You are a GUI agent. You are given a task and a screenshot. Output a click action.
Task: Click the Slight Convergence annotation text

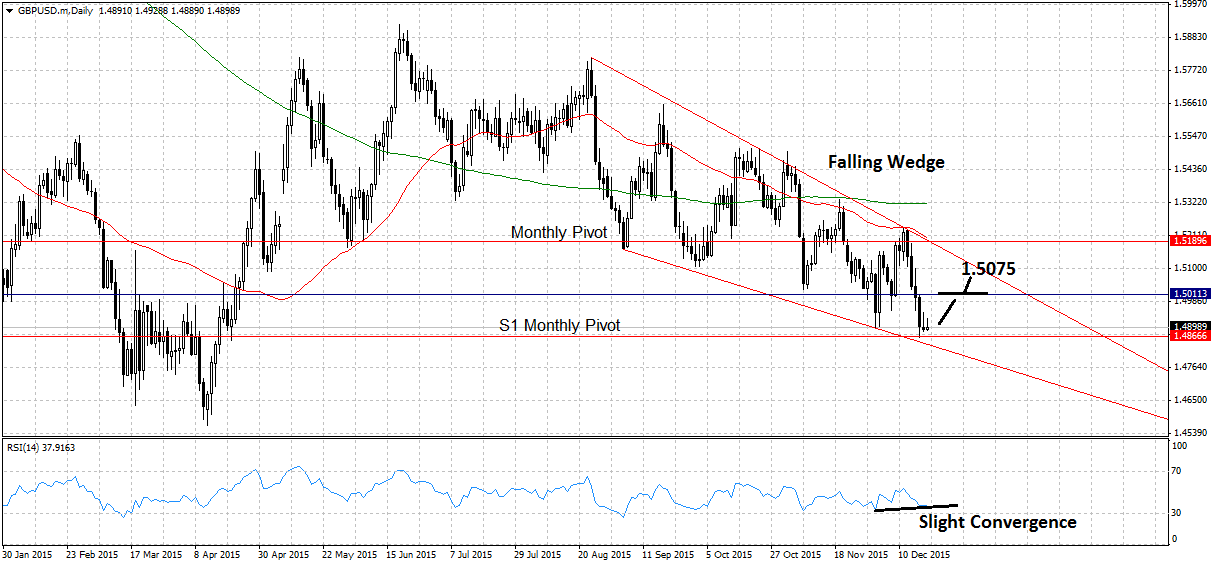coord(997,522)
